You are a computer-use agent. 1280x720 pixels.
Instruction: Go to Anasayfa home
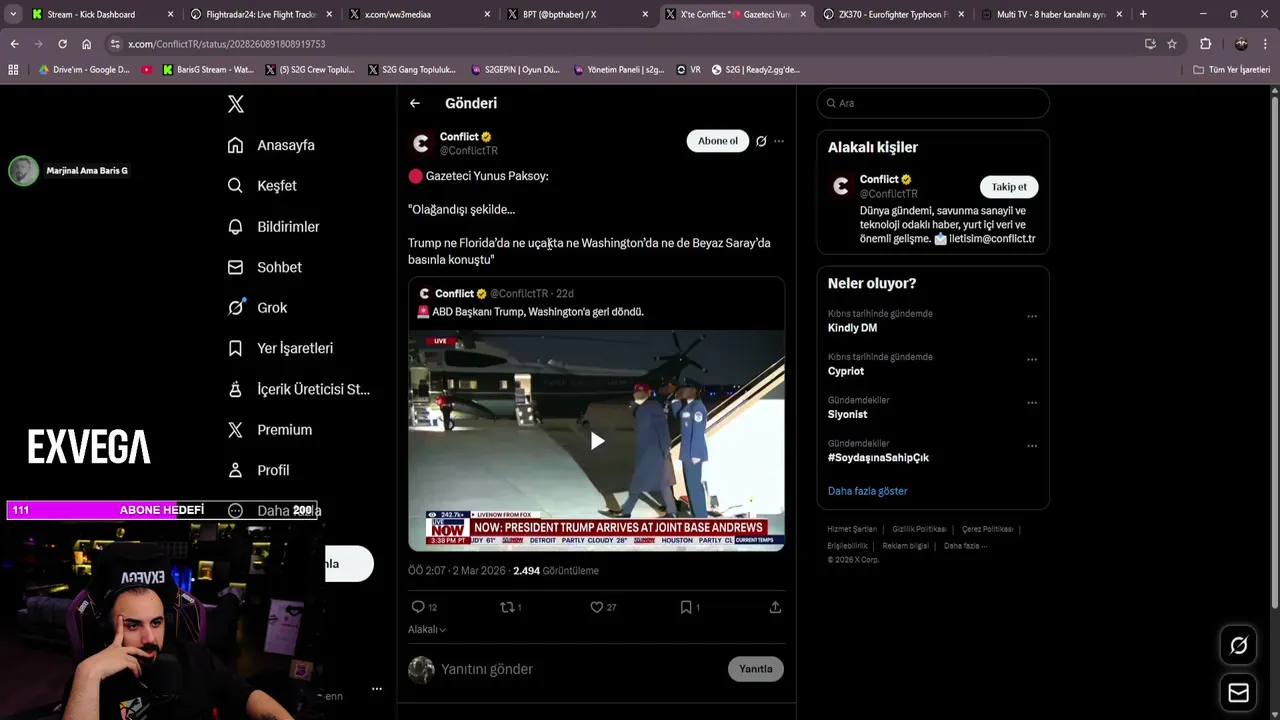[x=271, y=145]
